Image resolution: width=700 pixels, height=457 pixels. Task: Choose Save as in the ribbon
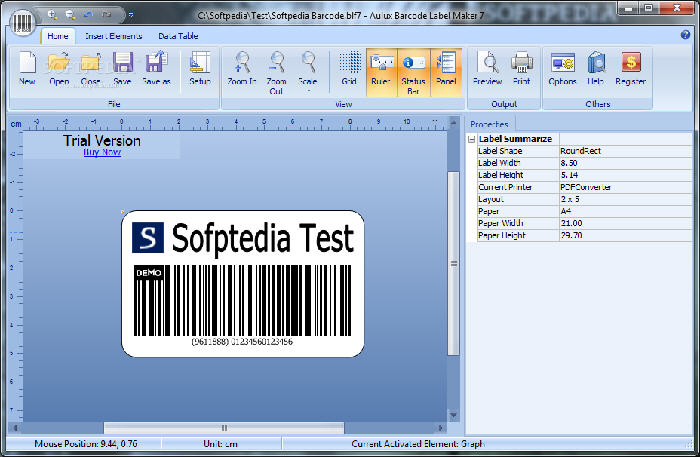click(x=156, y=68)
